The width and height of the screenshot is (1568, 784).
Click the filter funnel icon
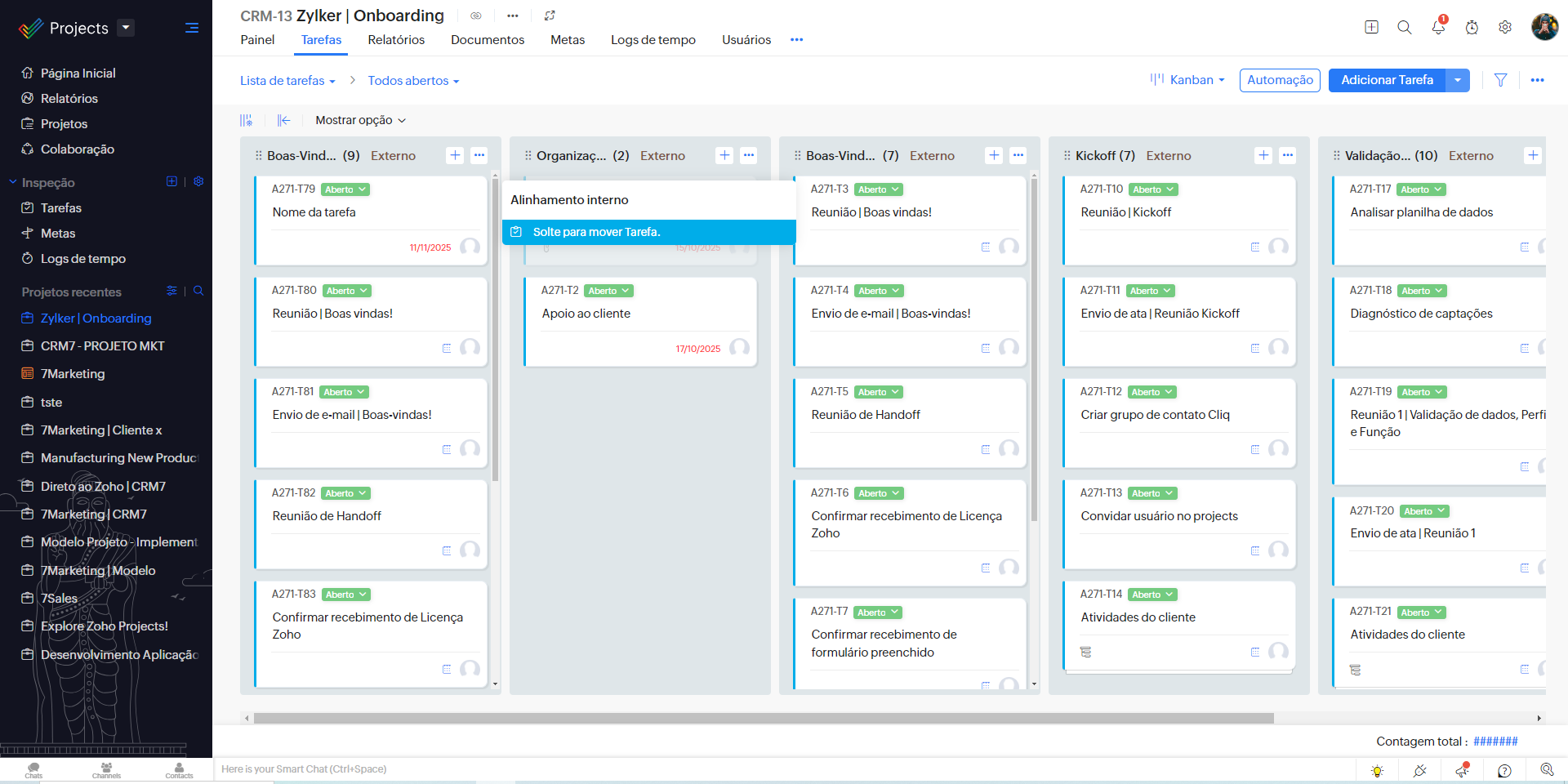(x=1500, y=80)
